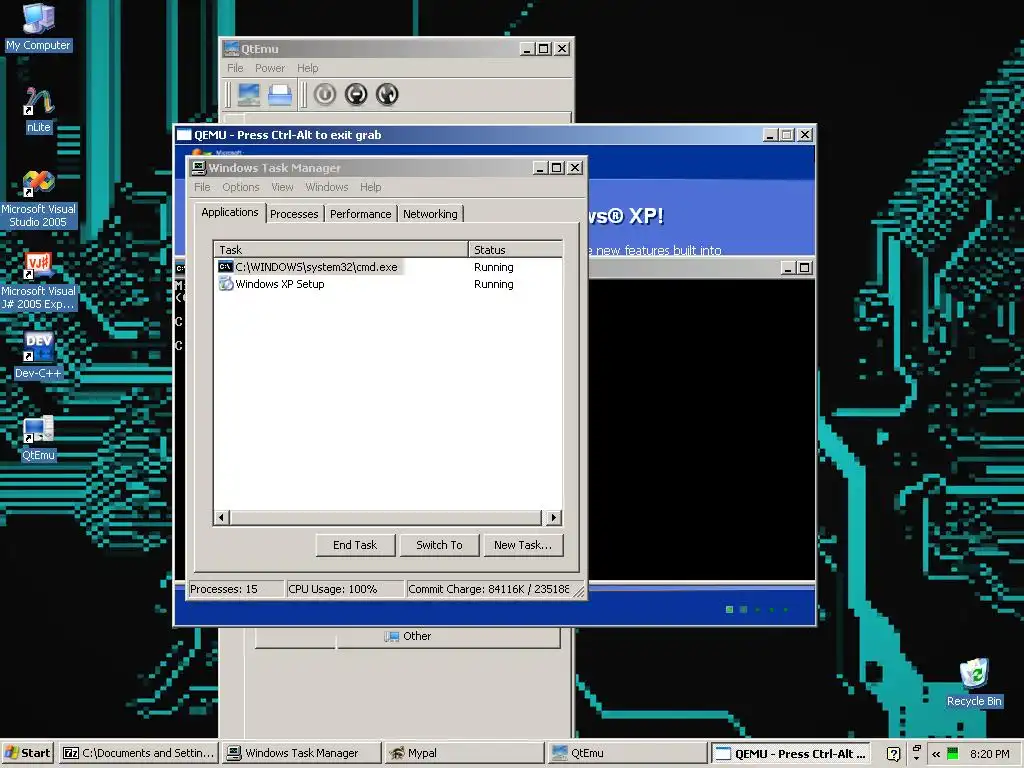Viewport: 1024px width, 768px height.
Task: Open the Help menu in QtEmu
Action: pos(308,69)
